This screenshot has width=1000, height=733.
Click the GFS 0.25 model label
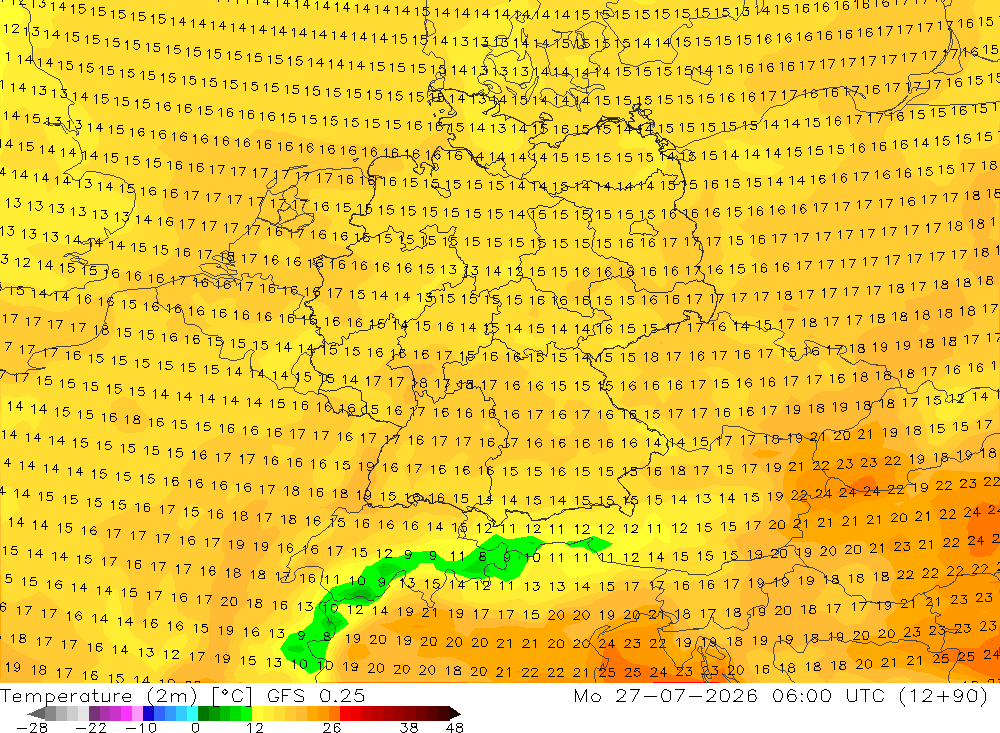click(x=316, y=696)
